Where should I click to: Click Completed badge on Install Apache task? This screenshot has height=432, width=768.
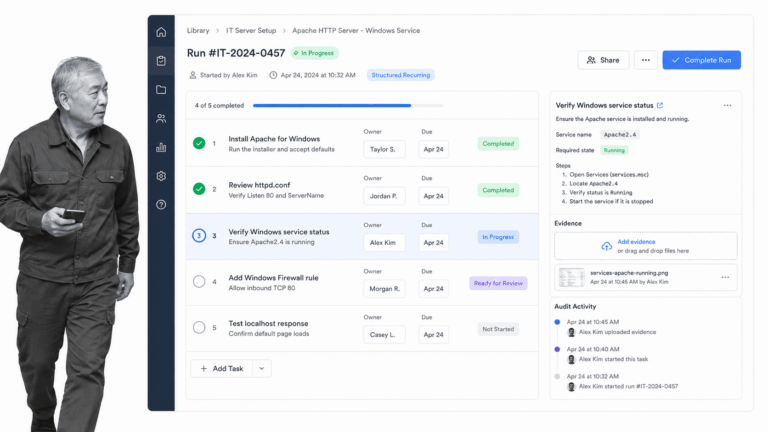(x=498, y=144)
